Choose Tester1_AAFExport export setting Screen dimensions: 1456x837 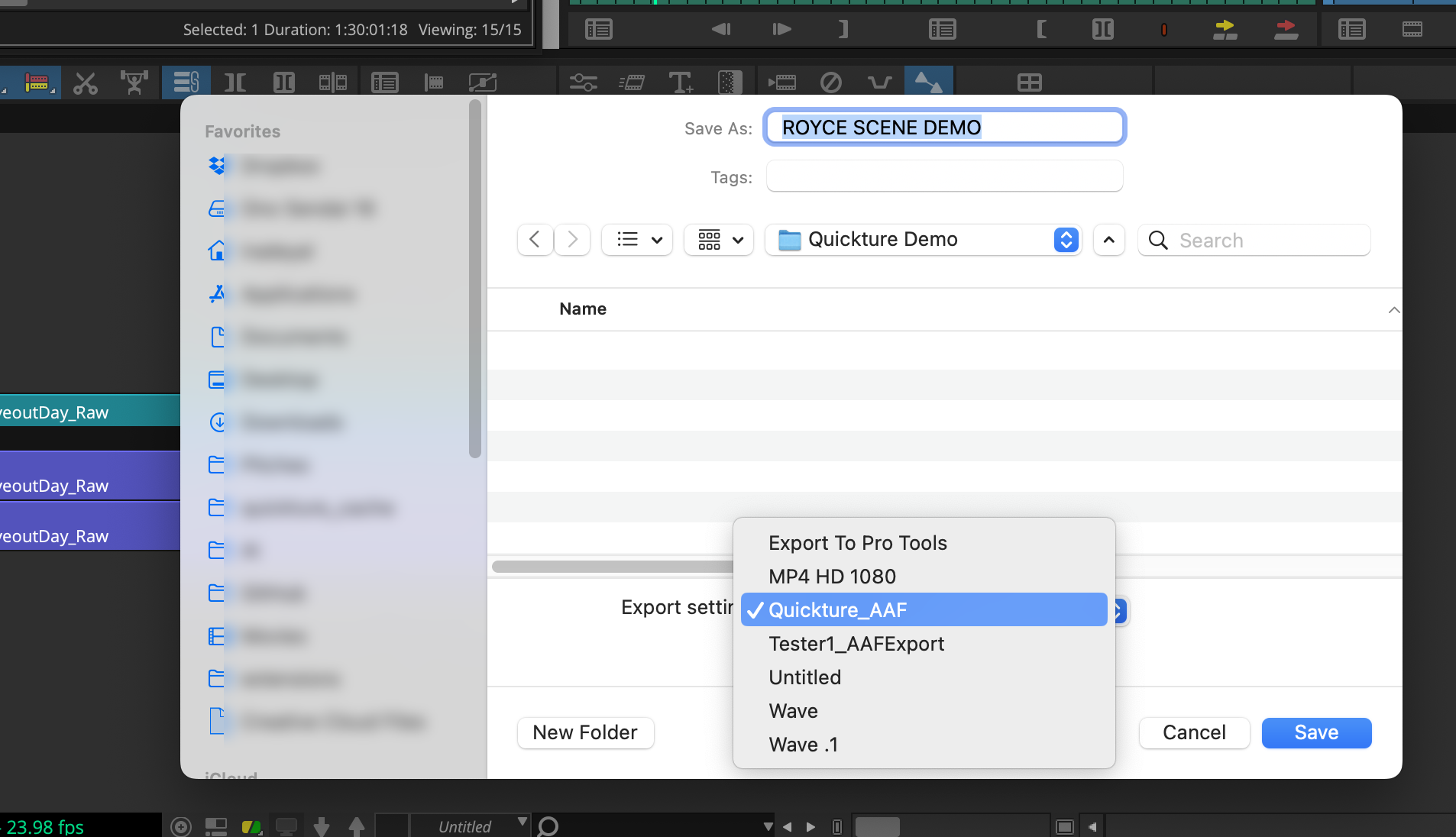[924, 644]
